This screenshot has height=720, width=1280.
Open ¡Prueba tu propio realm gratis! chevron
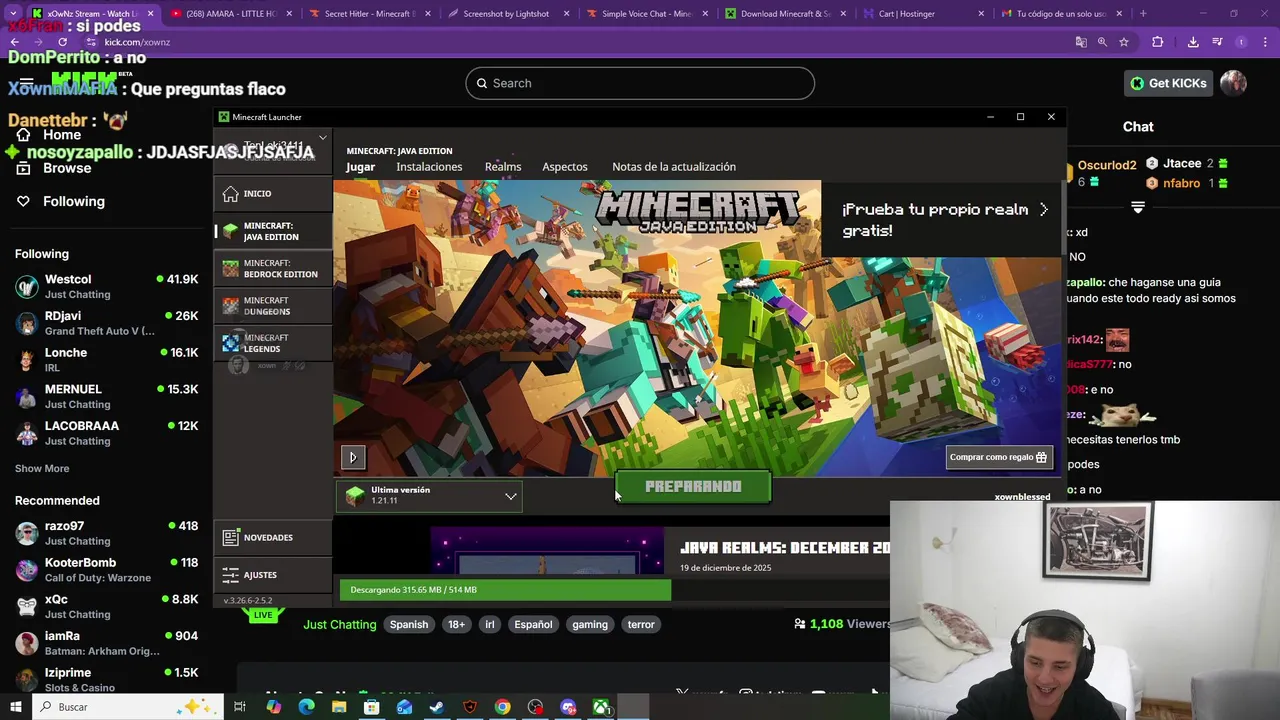(x=1043, y=210)
